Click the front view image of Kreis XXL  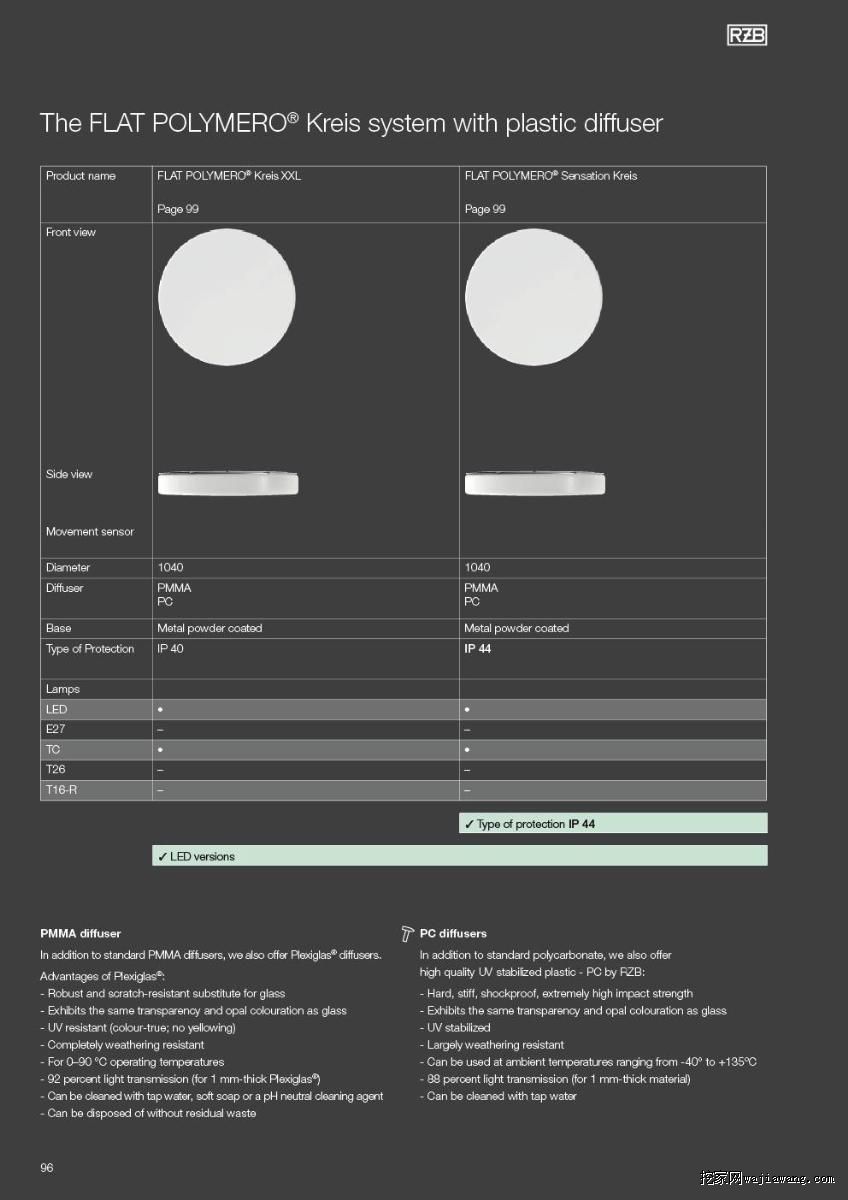tap(227, 297)
